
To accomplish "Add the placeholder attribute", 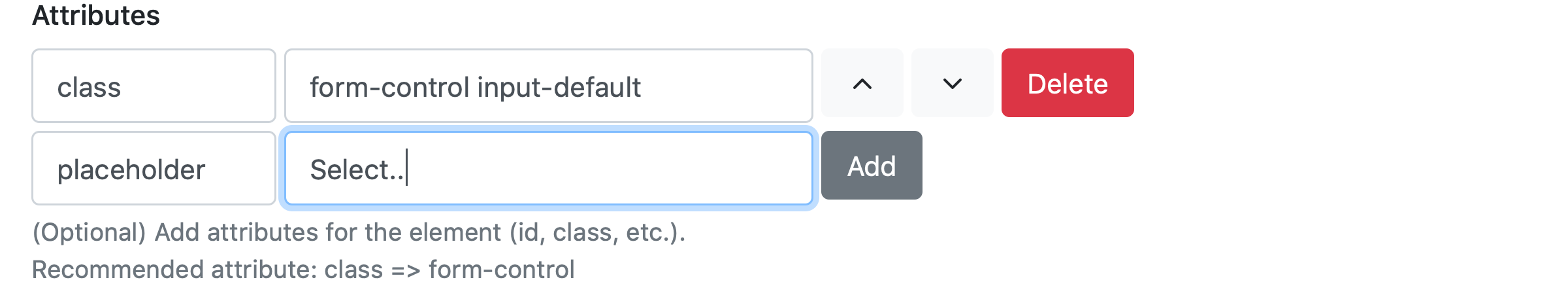I will [x=871, y=166].
